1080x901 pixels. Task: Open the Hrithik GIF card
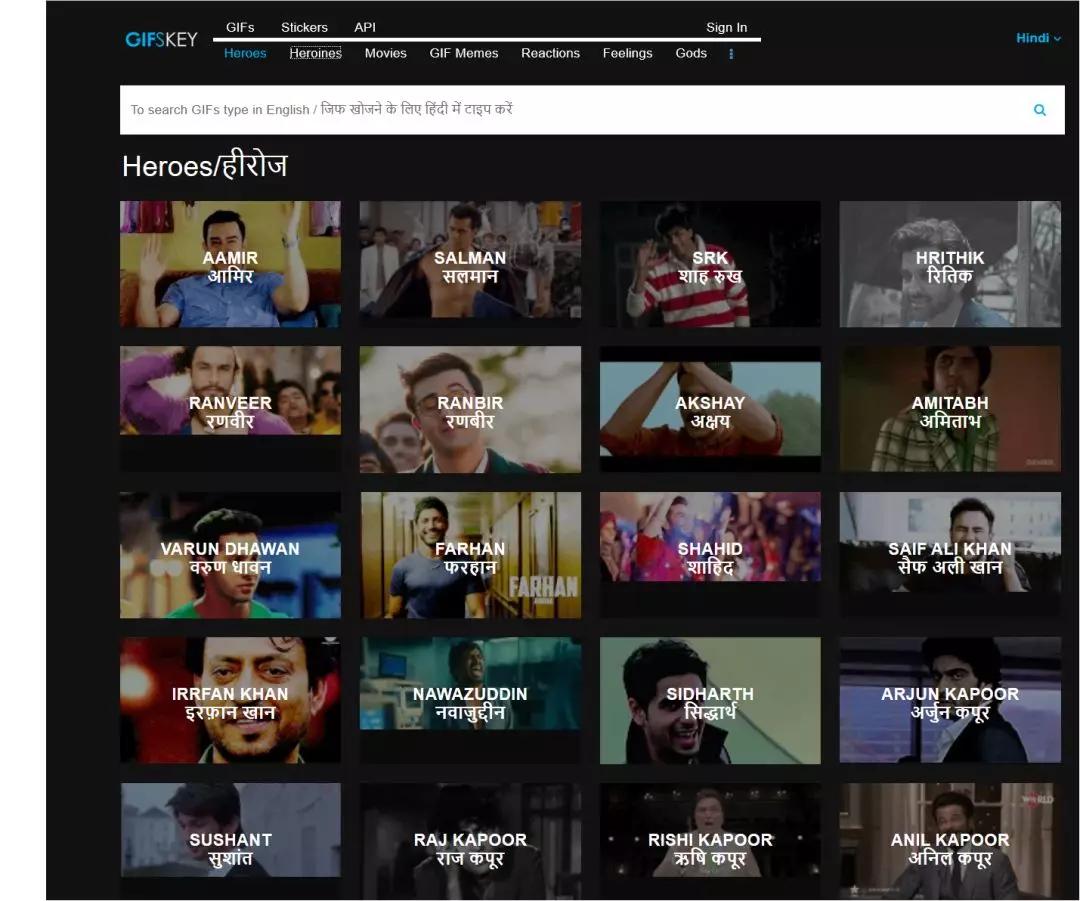click(950, 265)
